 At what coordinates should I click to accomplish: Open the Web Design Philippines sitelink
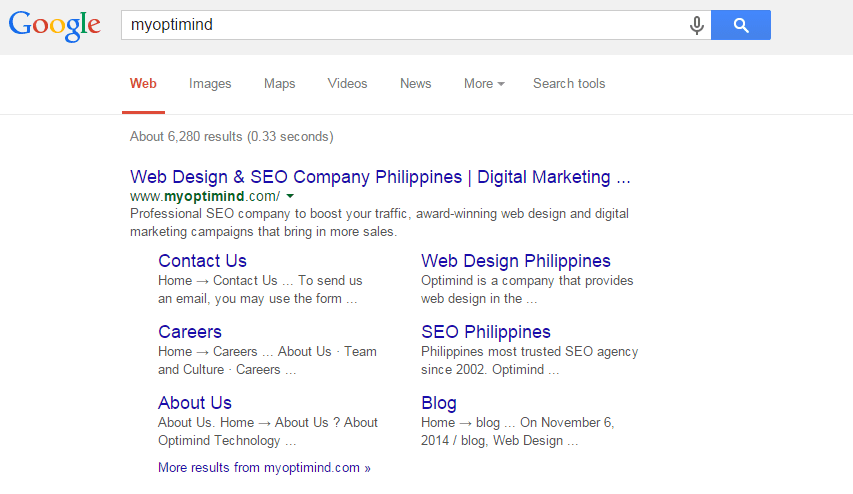click(516, 261)
